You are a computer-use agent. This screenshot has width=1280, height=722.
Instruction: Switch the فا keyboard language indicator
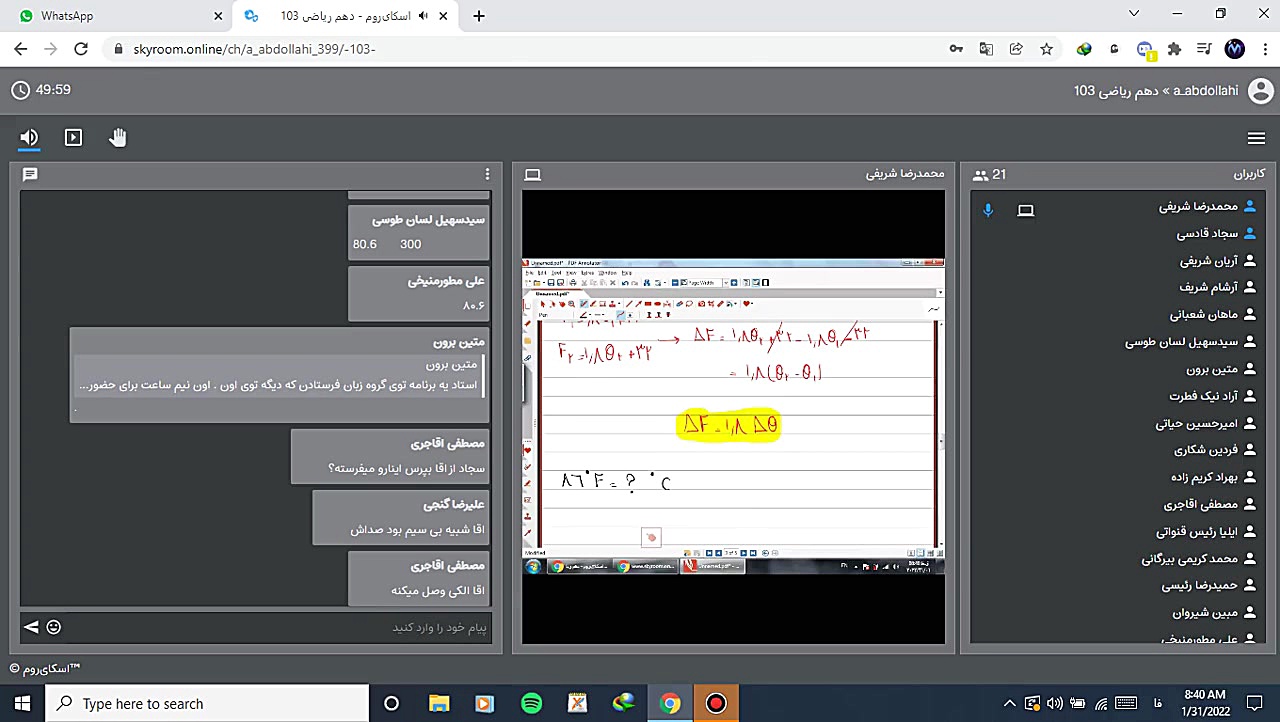(1158, 704)
